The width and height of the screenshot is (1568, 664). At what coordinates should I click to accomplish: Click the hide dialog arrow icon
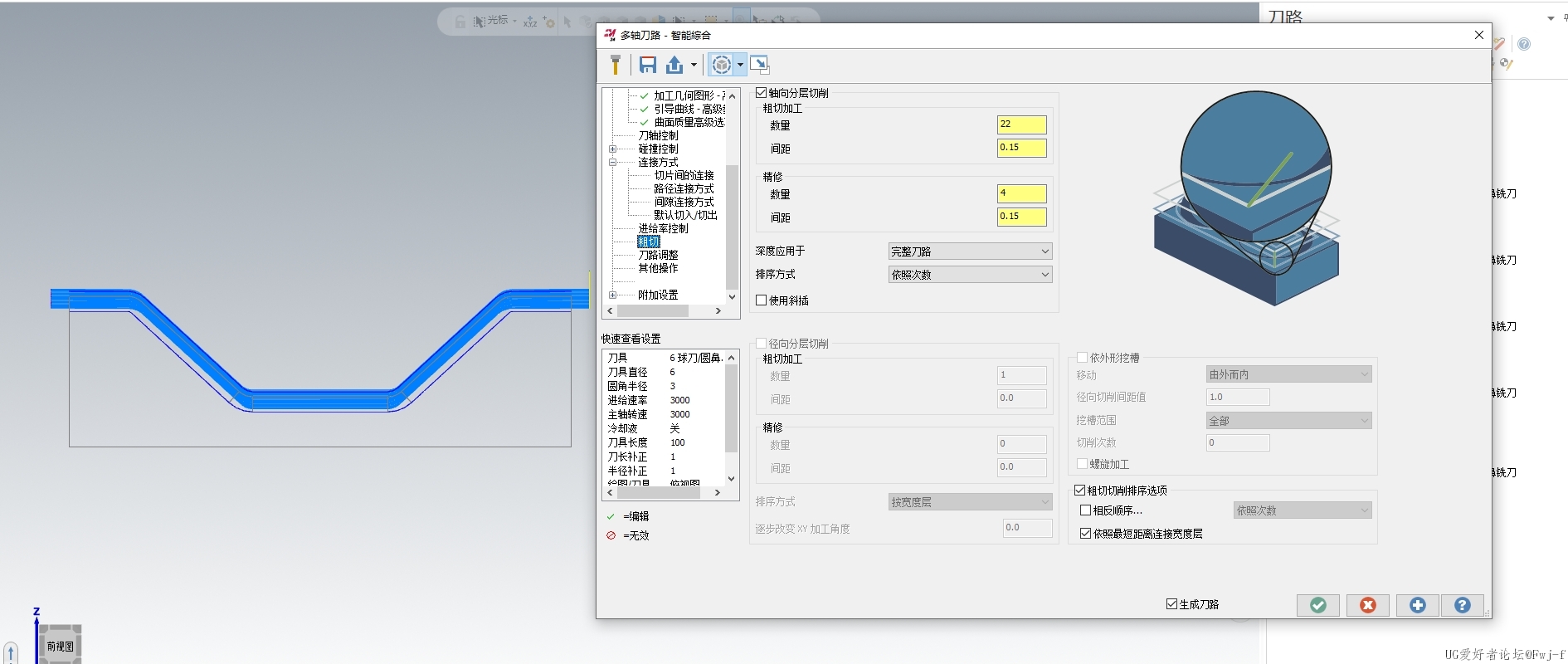coord(759,65)
